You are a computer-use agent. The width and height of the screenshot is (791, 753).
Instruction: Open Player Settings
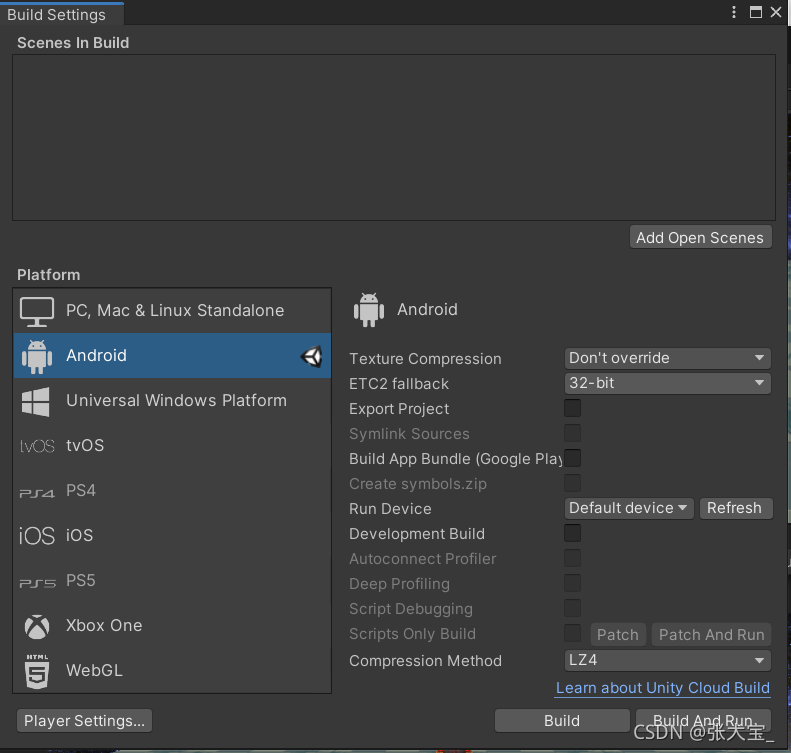(84, 721)
